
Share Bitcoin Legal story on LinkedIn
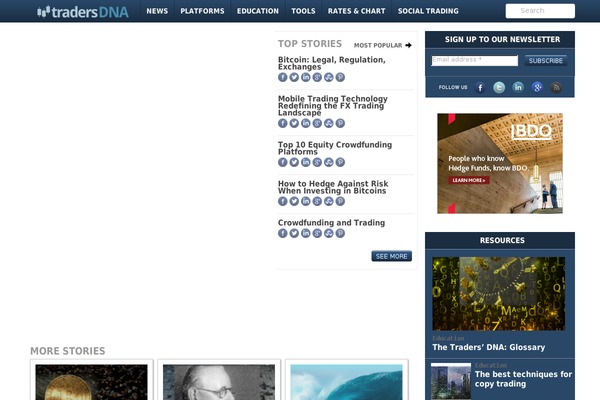point(305,77)
